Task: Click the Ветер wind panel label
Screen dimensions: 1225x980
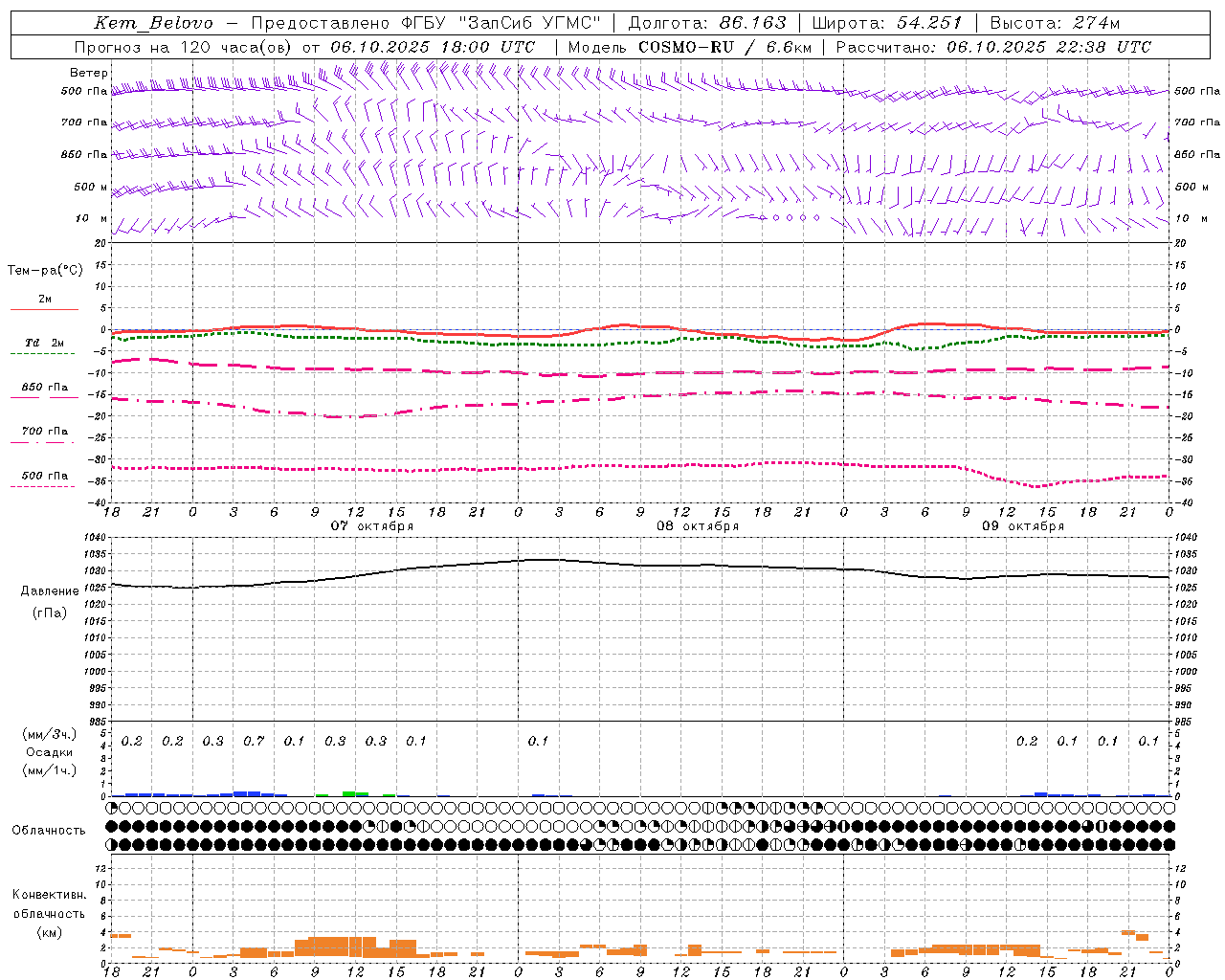Action: 88,73
